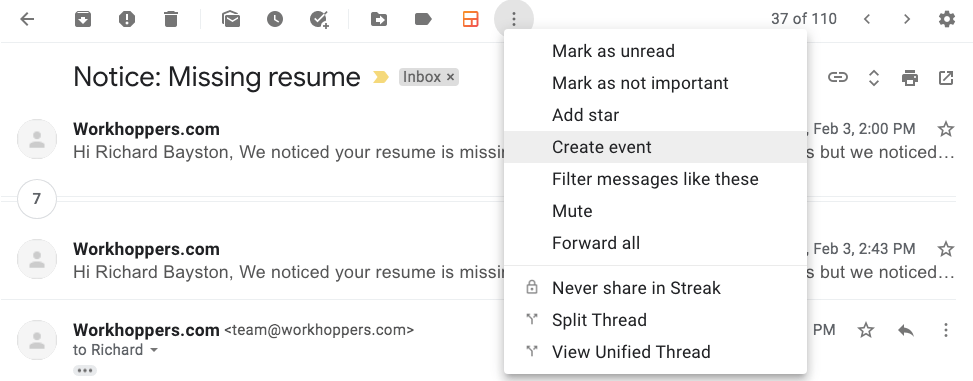973x381 pixels.
Task: Click the orange Streak box icon
Action: tap(470, 19)
